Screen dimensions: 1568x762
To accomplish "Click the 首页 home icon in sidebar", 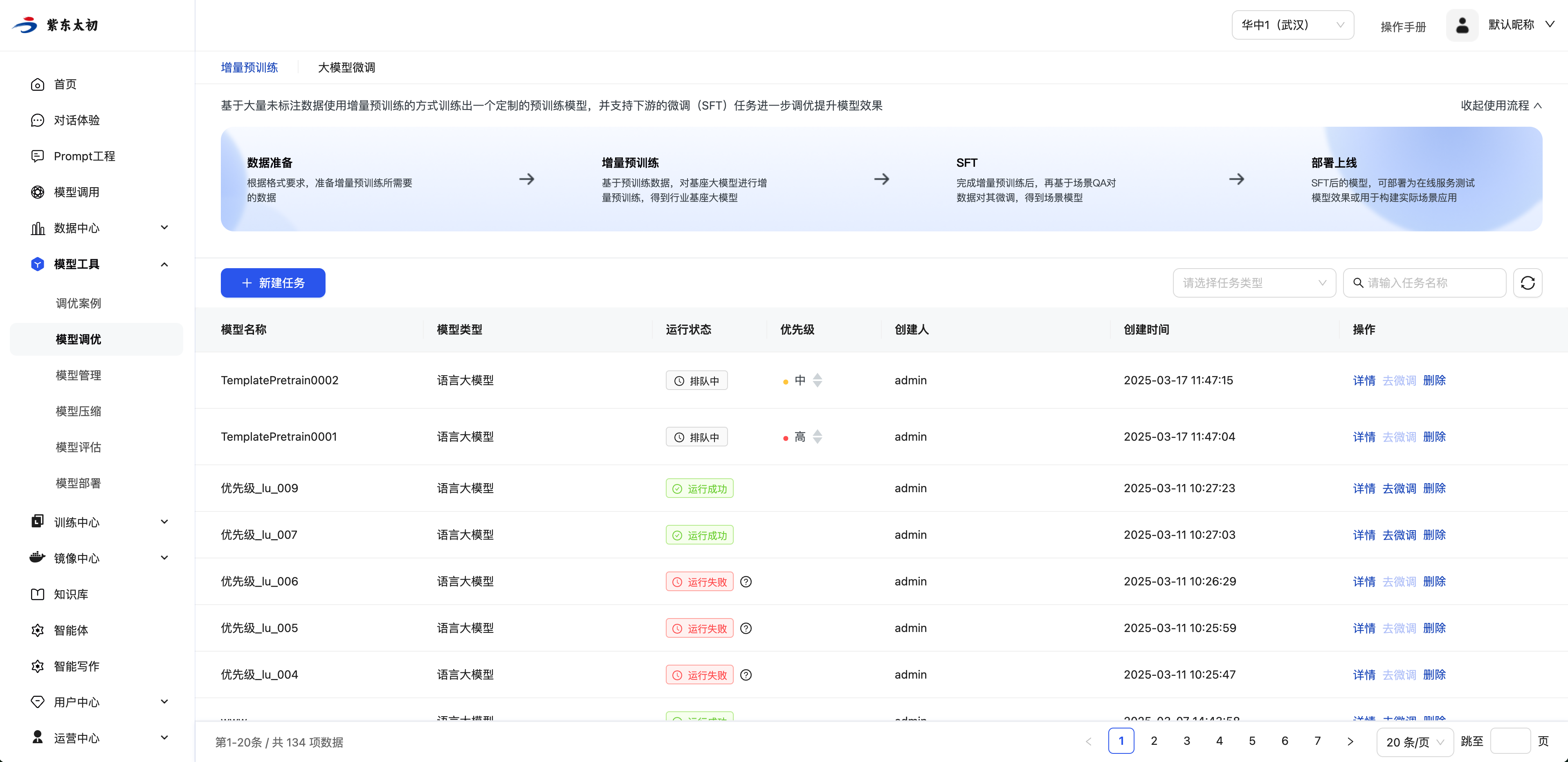I will pos(38,85).
